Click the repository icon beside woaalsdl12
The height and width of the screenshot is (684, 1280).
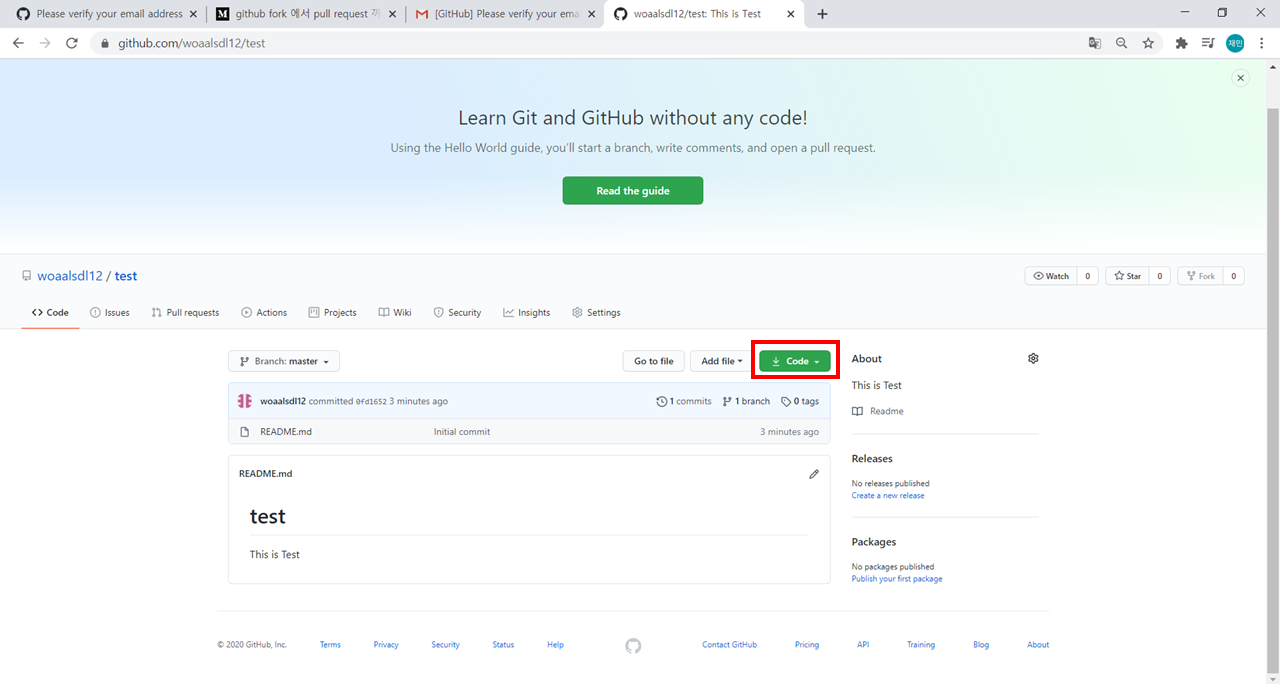[x=27, y=276]
